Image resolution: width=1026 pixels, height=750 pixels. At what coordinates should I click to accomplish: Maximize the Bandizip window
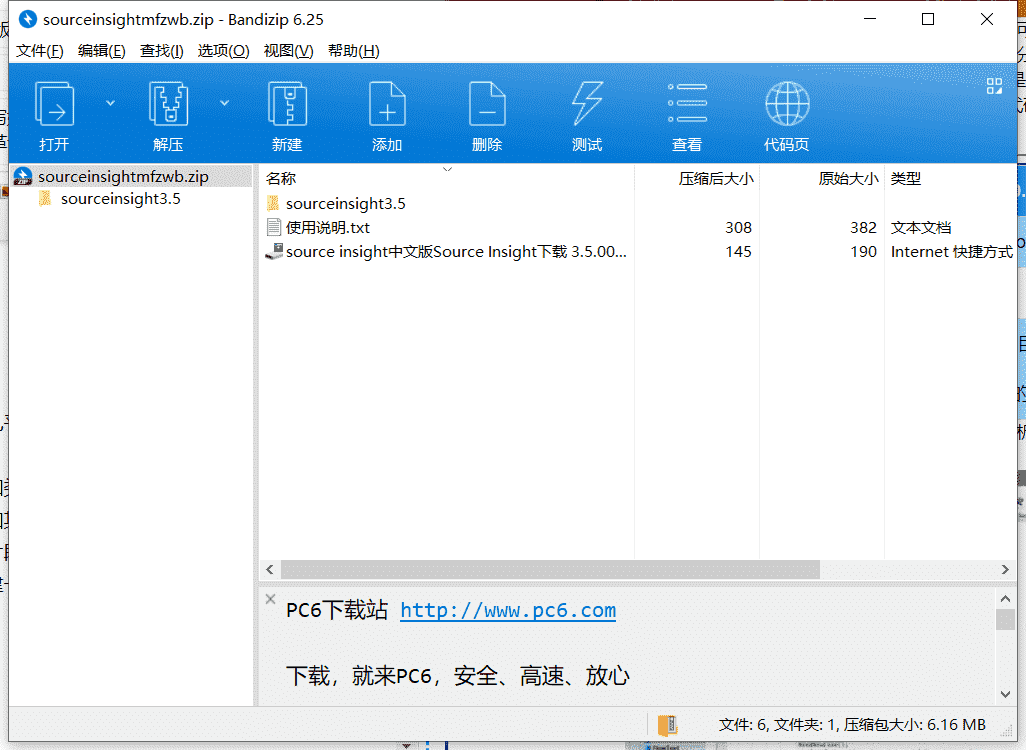pyautogui.click(x=927, y=20)
